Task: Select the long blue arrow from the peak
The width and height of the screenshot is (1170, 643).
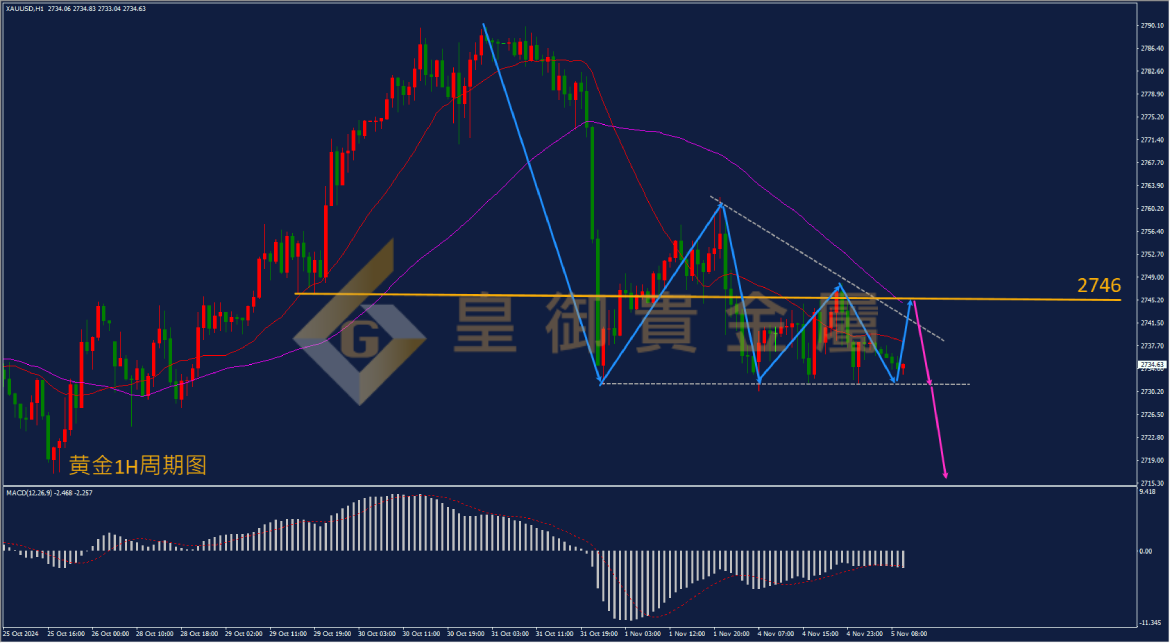Action: 542,203
